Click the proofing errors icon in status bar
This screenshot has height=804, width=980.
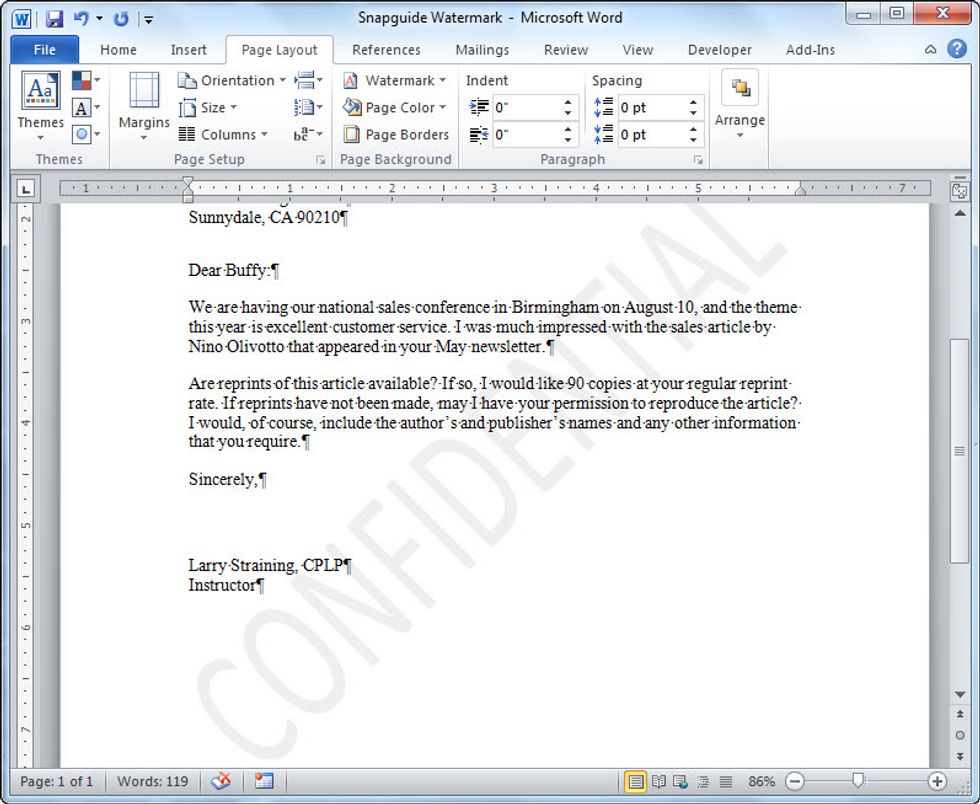pos(222,781)
